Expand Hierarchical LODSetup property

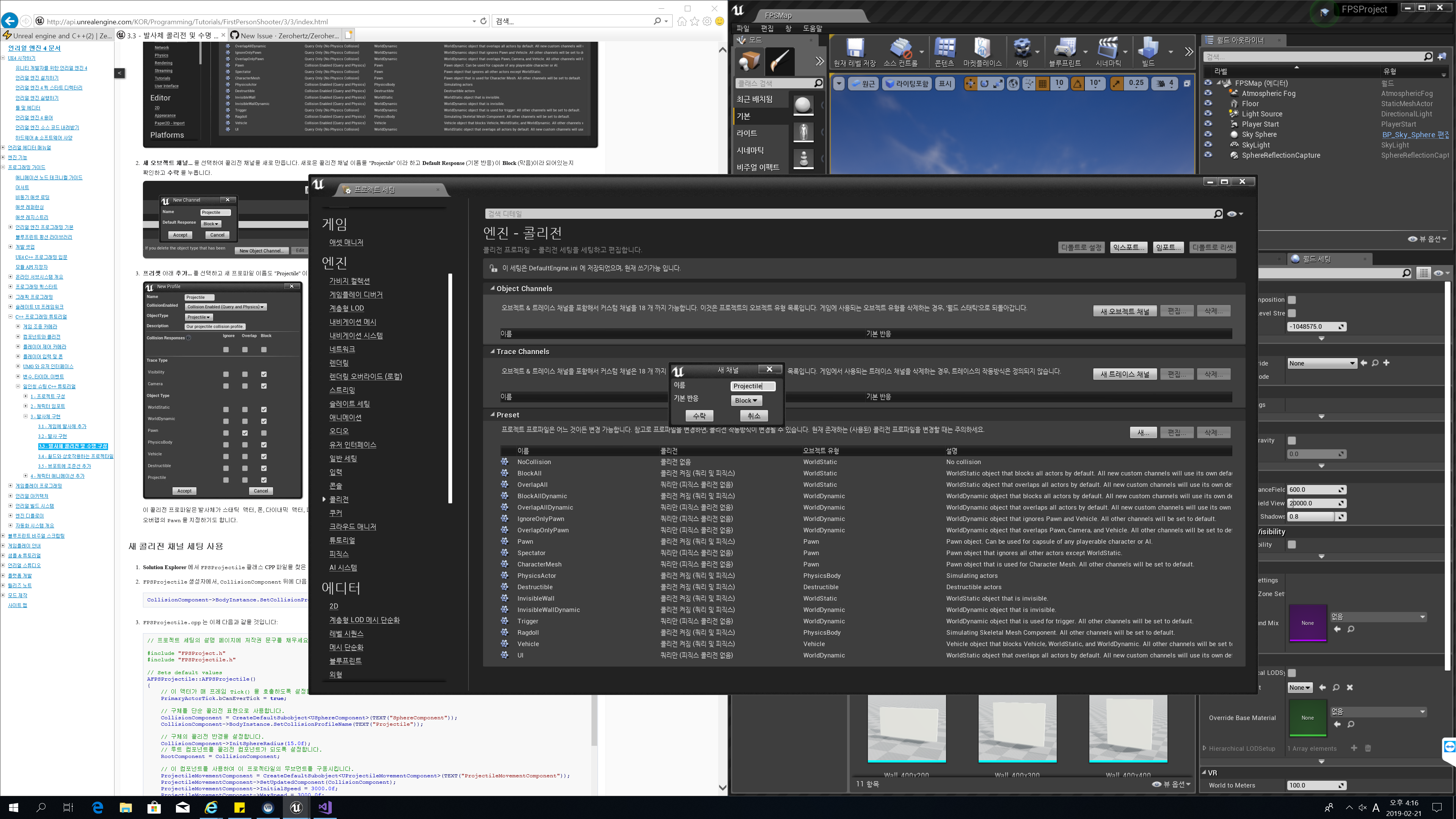pos(1205,748)
